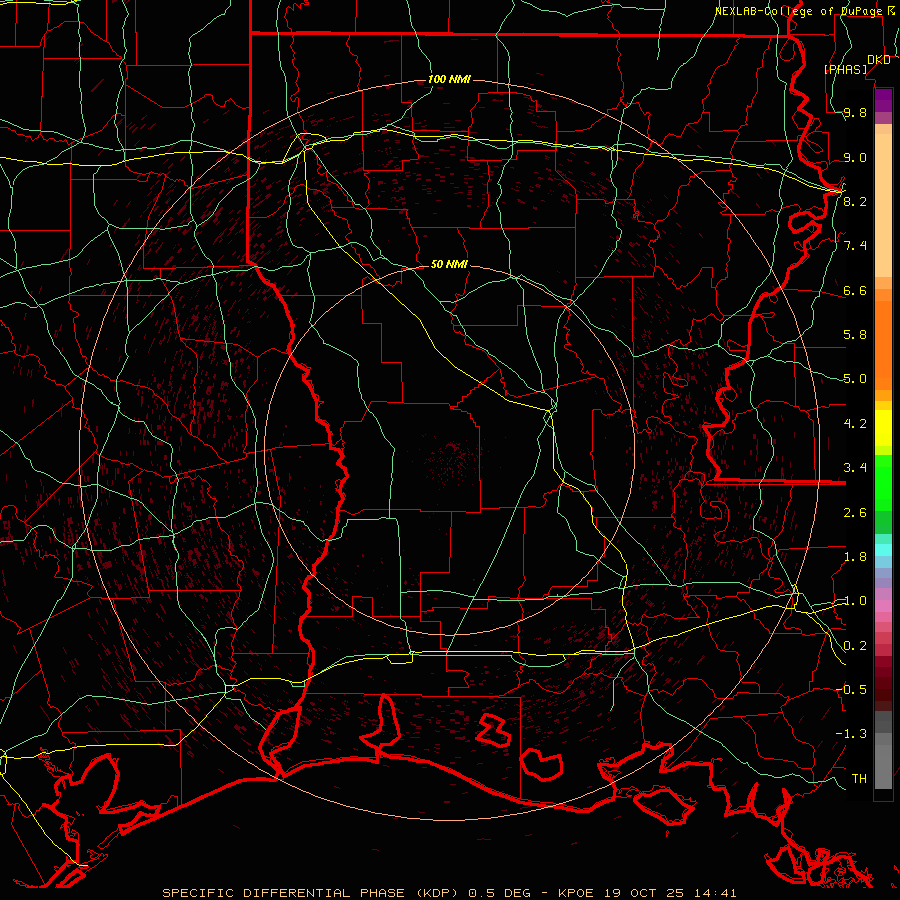Pick the pink band near 1.0 on scale

pos(883,606)
